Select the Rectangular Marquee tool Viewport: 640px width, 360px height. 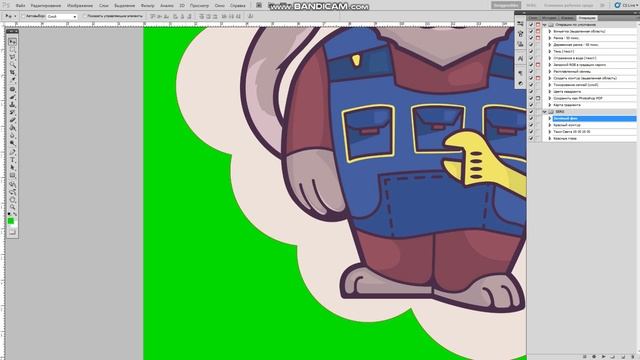pyautogui.click(x=12, y=50)
